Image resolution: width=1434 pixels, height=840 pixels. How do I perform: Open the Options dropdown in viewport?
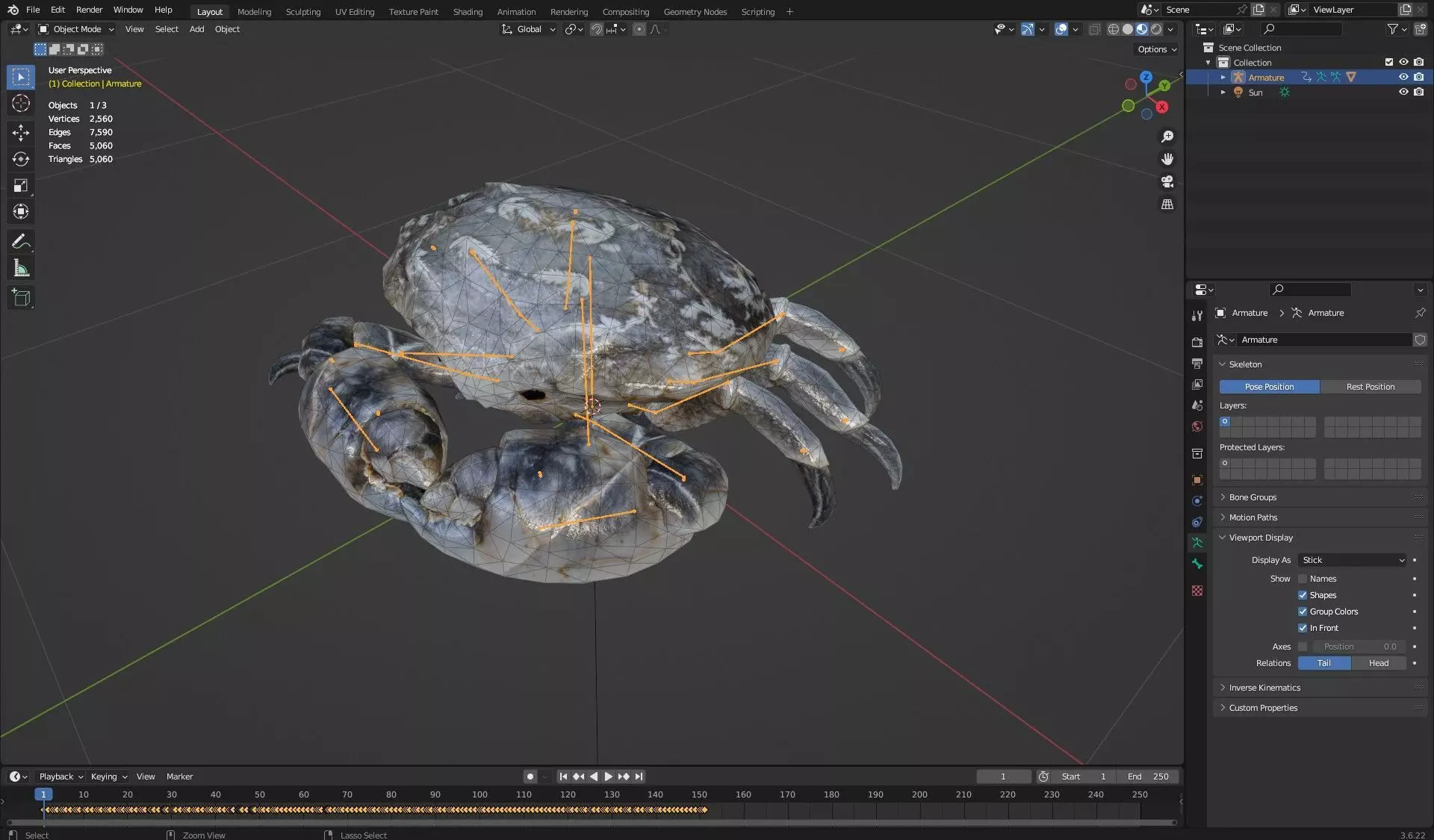pyautogui.click(x=1157, y=49)
